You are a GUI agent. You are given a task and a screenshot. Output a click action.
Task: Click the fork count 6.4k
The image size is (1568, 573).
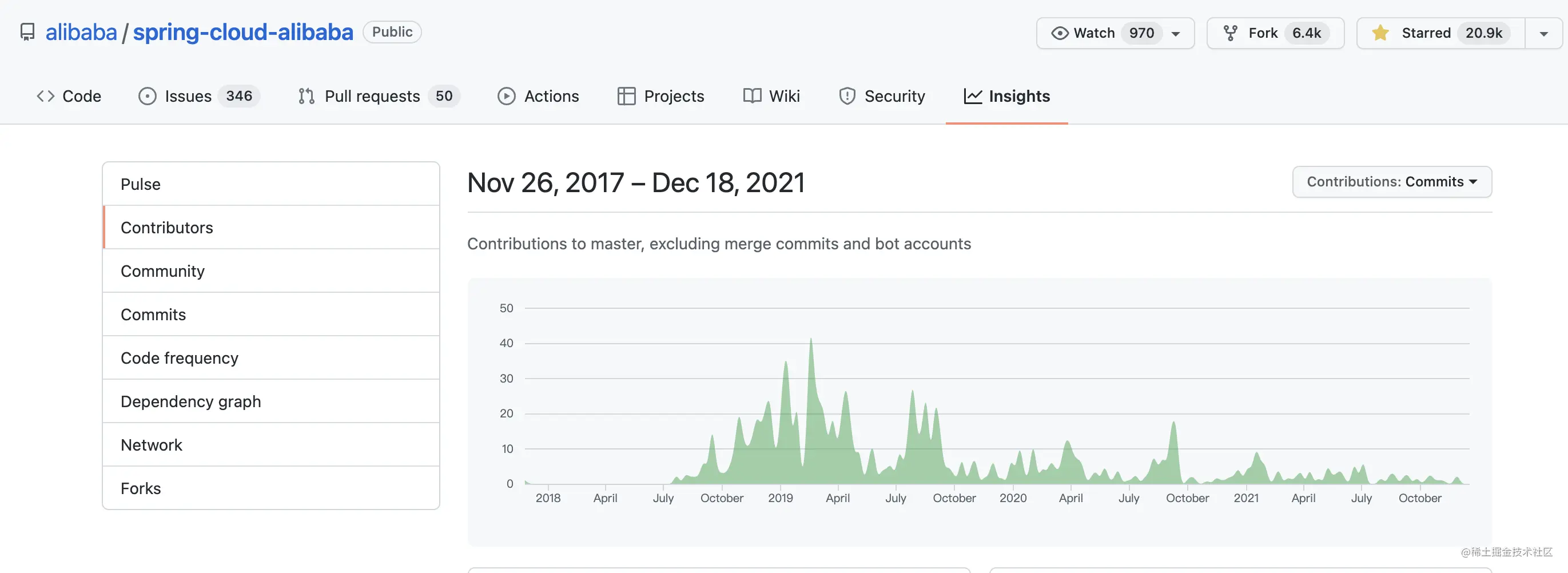pyautogui.click(x=1307, y=34)
